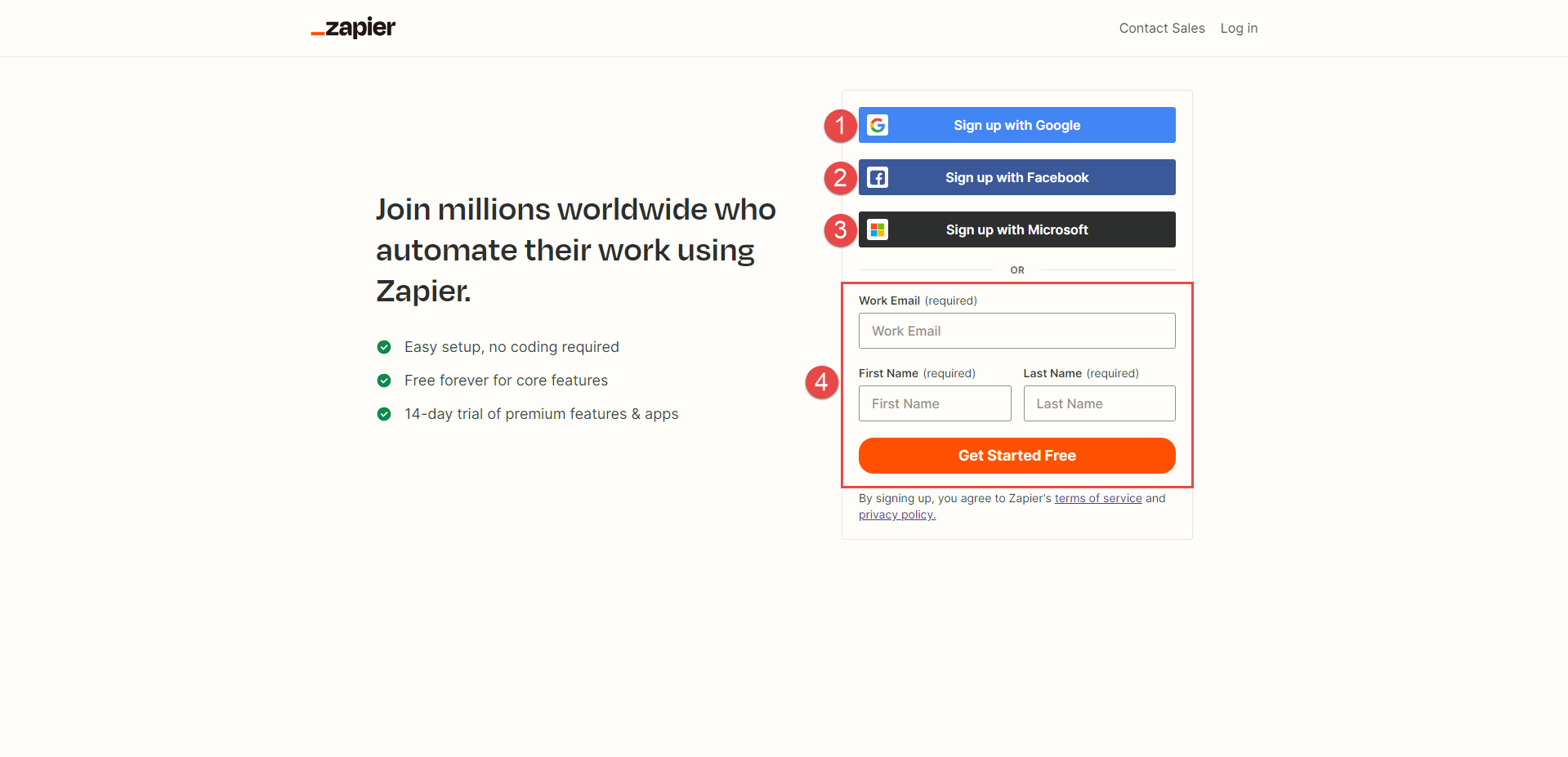Image resolution: width=1568 pixels, height=757 pixels.
Task: Click the checkmark beside Easy setup
Action: (384, 347)
